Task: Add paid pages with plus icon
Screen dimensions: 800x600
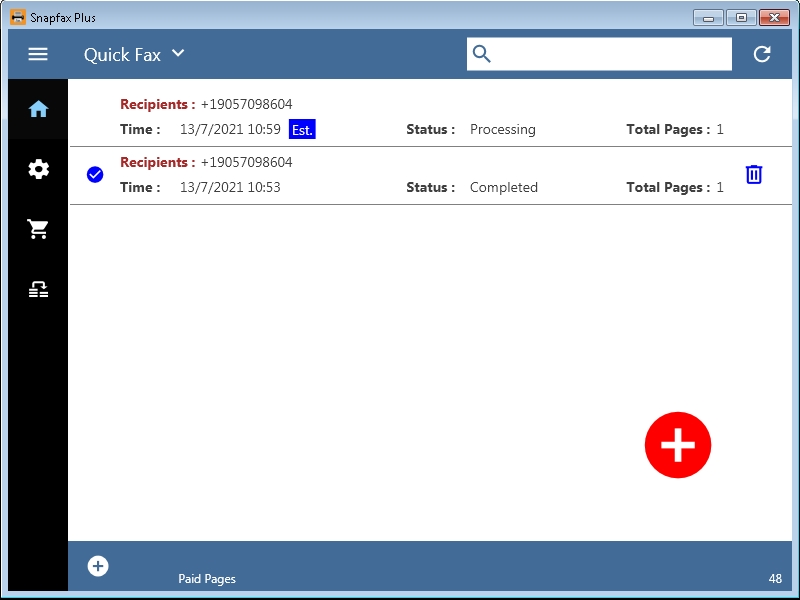Action: click(98, 566)
